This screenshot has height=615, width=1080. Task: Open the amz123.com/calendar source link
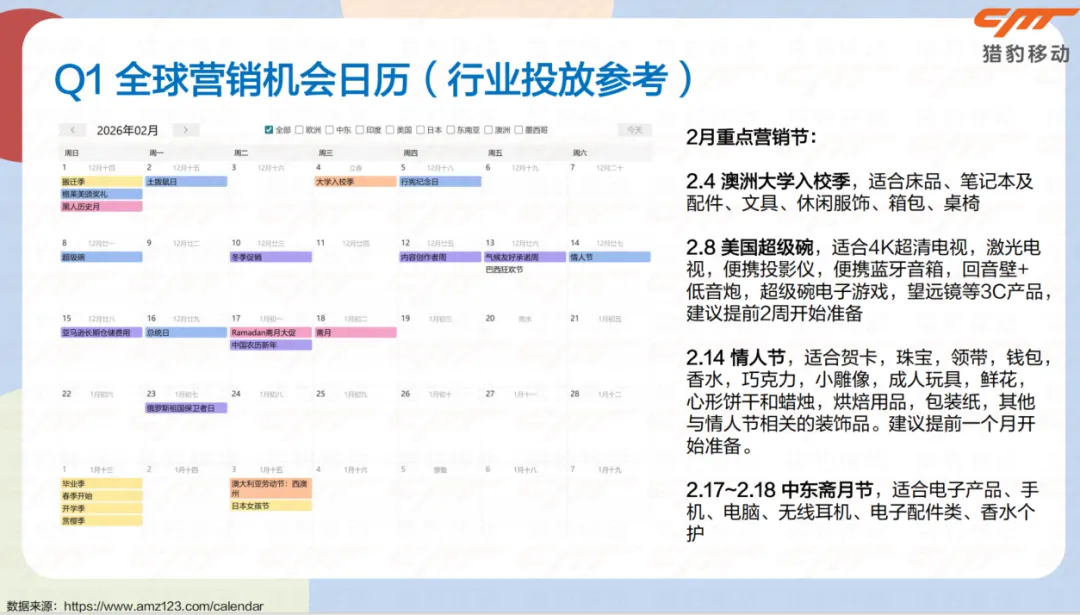coord(164,606)
